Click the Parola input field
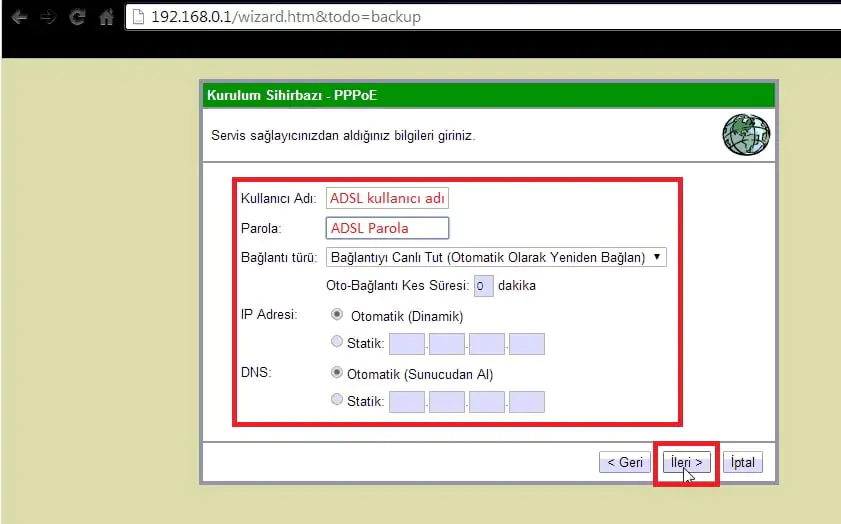 coord(387,228)
